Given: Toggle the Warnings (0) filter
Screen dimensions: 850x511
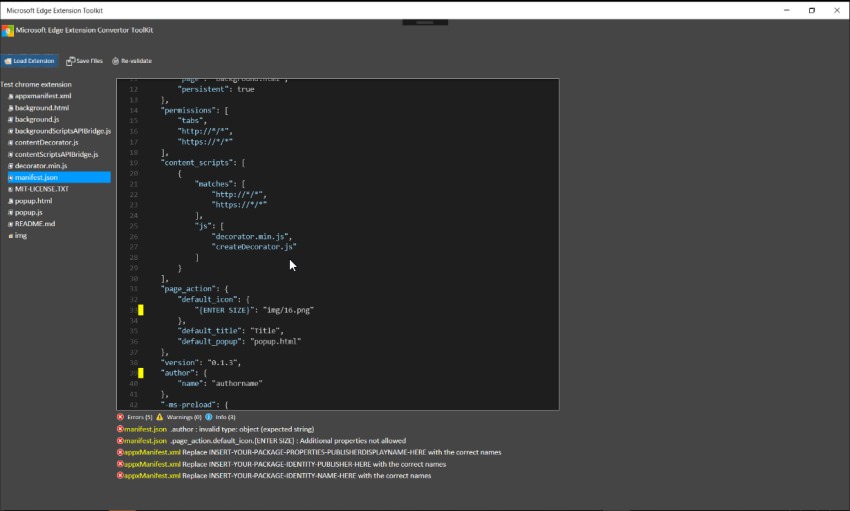Looking at the screenshot, I should 179,417.
